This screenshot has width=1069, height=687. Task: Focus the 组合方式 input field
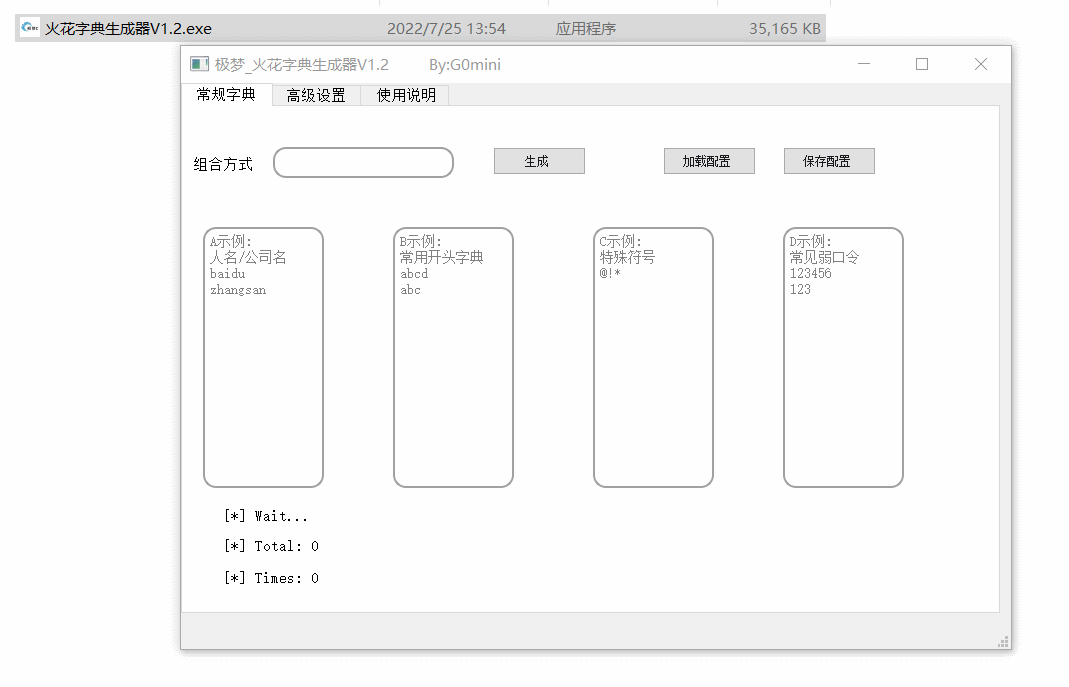coord(363,163)
